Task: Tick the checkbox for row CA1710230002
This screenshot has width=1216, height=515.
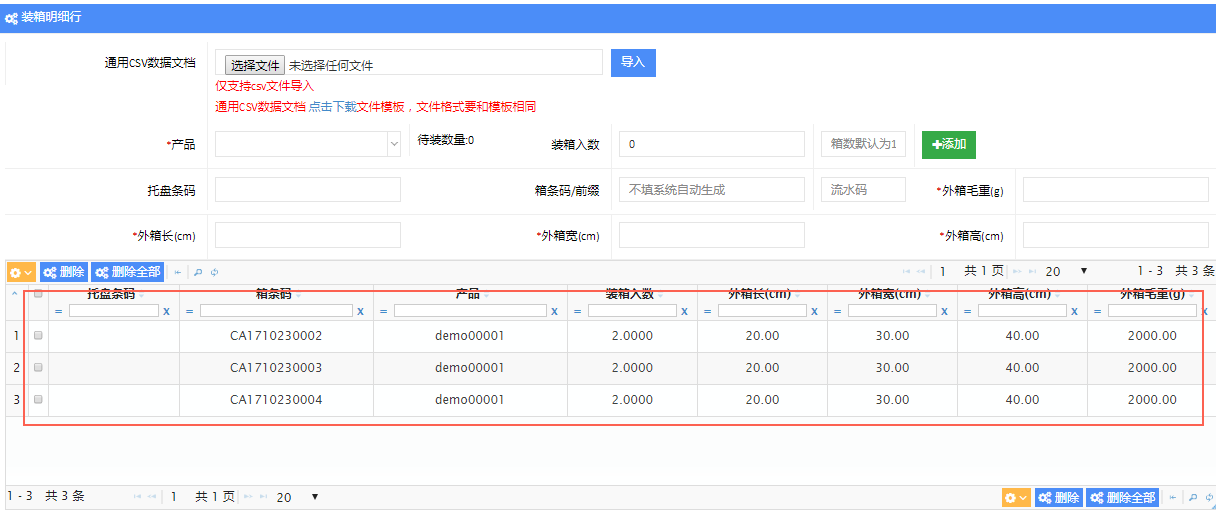Action: 38,336
